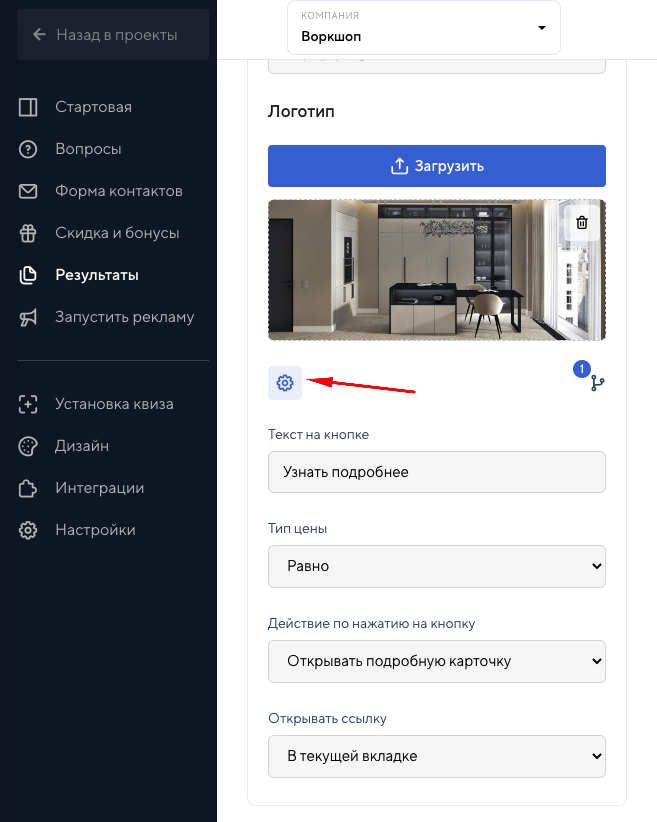Image resolution: width=657 pixels, height=822 pixels.
Task: Click the Логотип heading text
Action: pos(301,112)
